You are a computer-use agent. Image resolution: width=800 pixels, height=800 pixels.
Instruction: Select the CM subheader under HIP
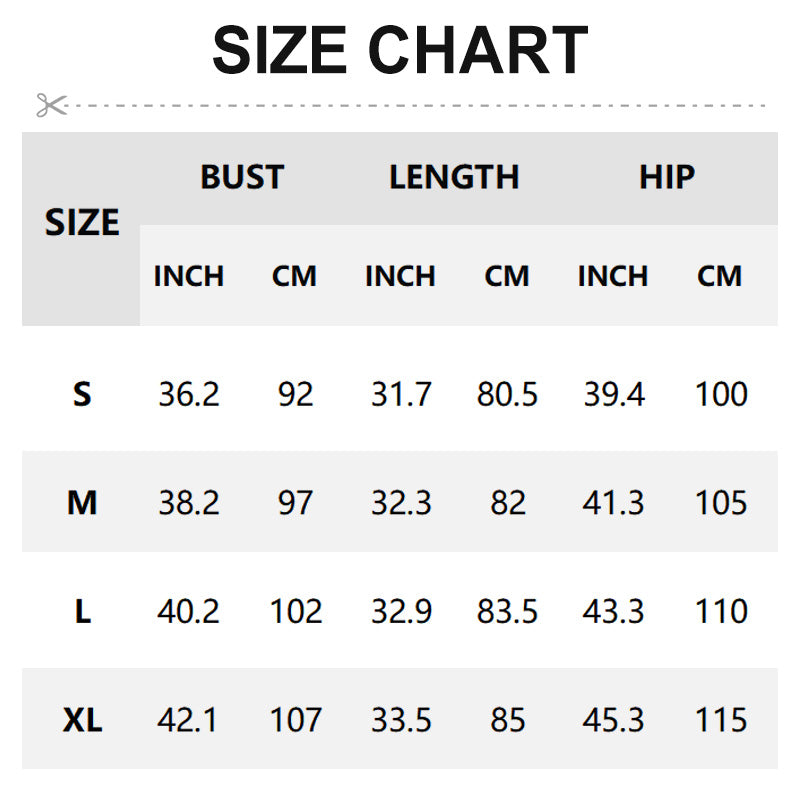tap(720, 276)
